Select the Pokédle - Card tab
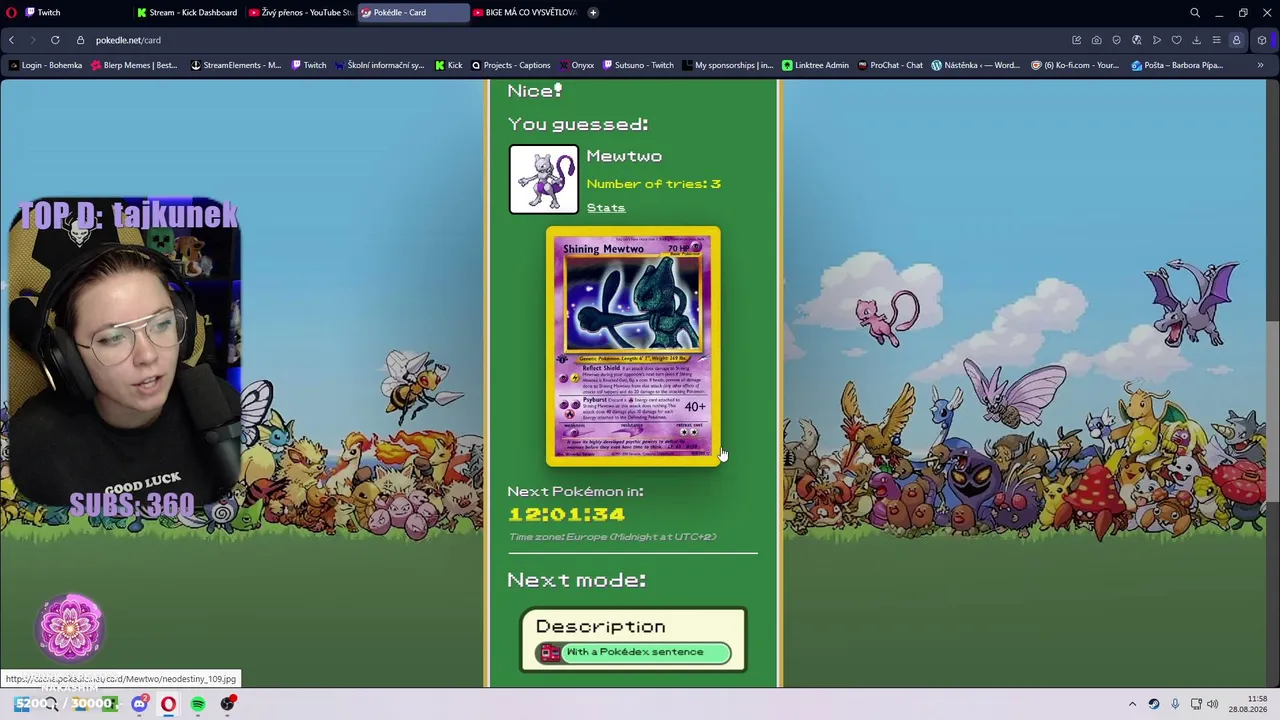 point(412,12)
